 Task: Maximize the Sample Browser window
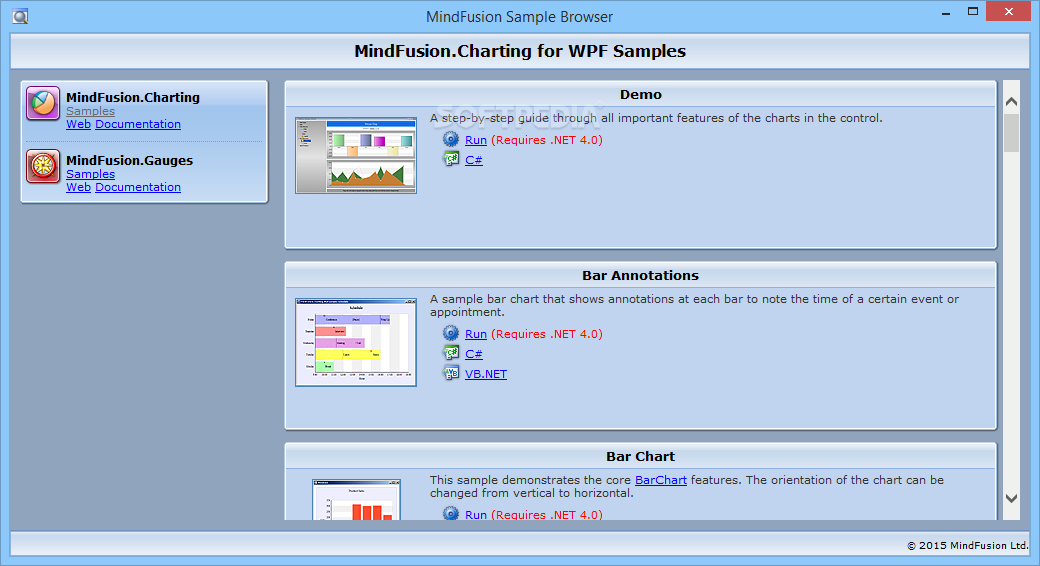pyautogui.click(x=973, y=11)
